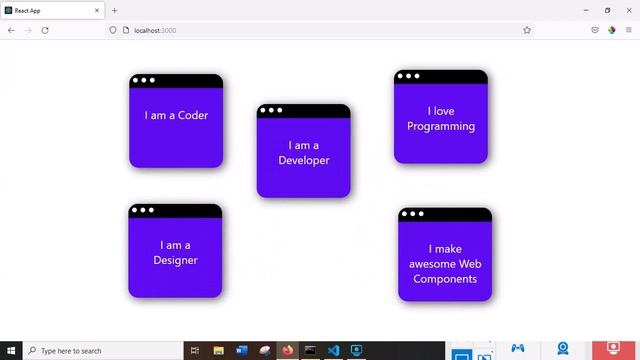
Task: Restore down the browser window
Action: point(607,11)
